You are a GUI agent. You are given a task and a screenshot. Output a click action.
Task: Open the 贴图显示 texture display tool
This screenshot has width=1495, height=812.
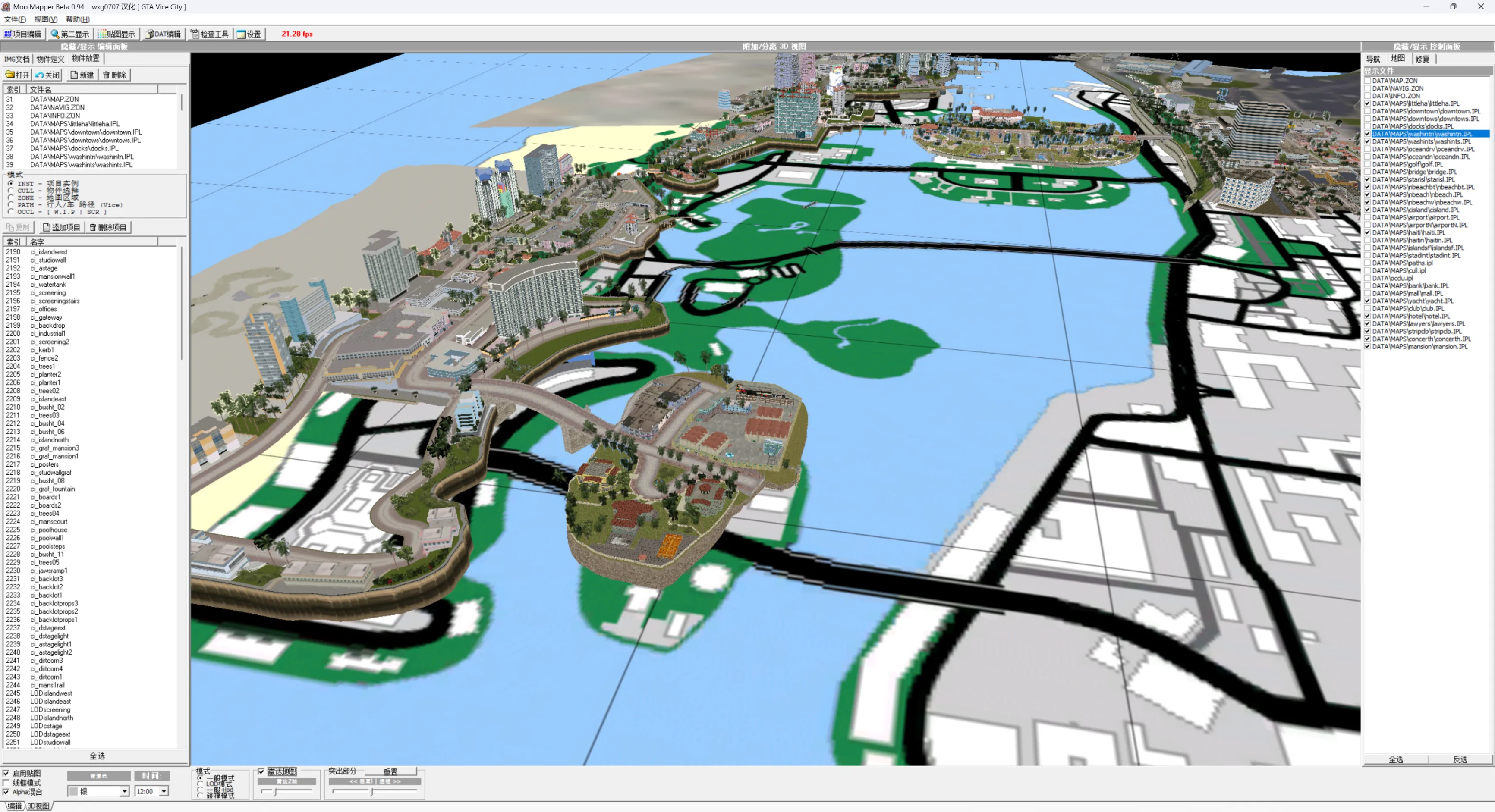click(116, 34)
